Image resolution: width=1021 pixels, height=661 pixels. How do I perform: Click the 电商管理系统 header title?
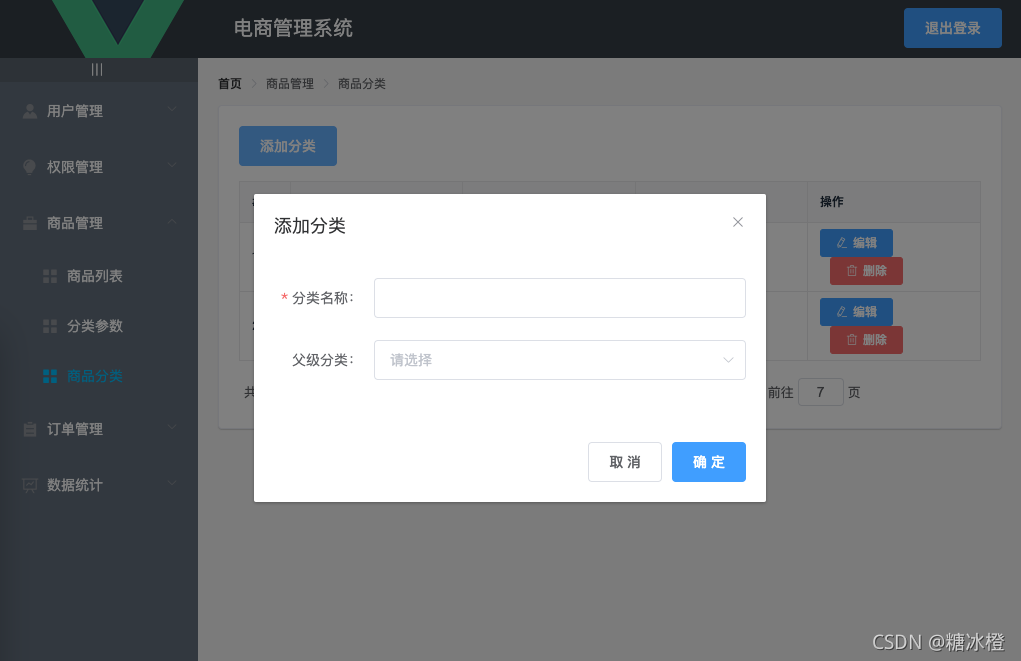pyautogui.click(x=293, y=28)
